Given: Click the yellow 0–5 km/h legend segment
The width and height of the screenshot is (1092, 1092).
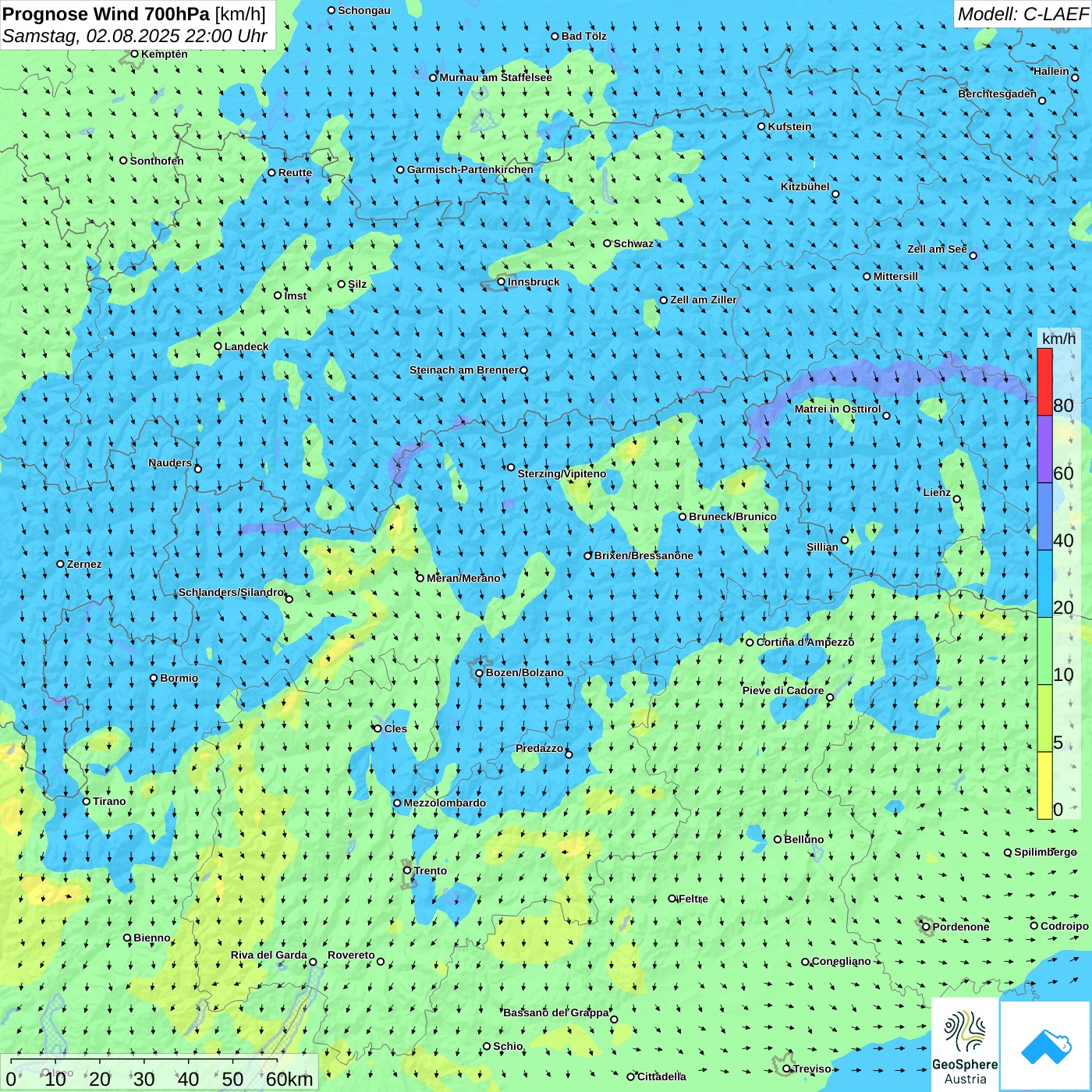Looking at the screenshot, I should click(x=1044, y=785).
